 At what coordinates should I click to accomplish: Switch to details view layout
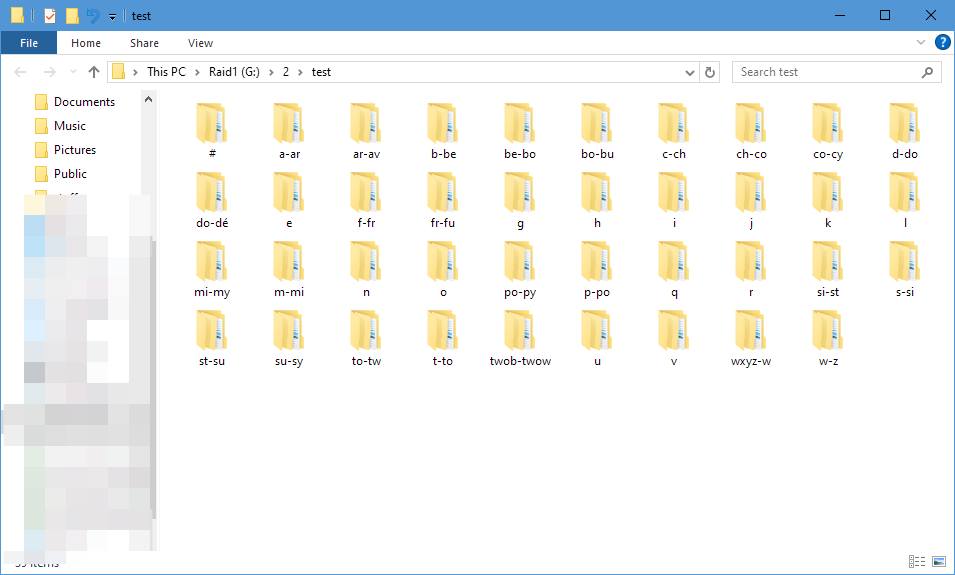[x=917, y=561]
